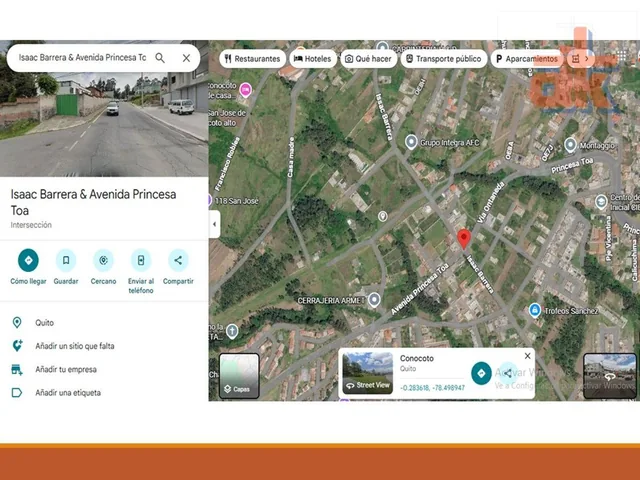
Task: Open Street View thumbnail for Conocoto
Action: pos(368,373)
